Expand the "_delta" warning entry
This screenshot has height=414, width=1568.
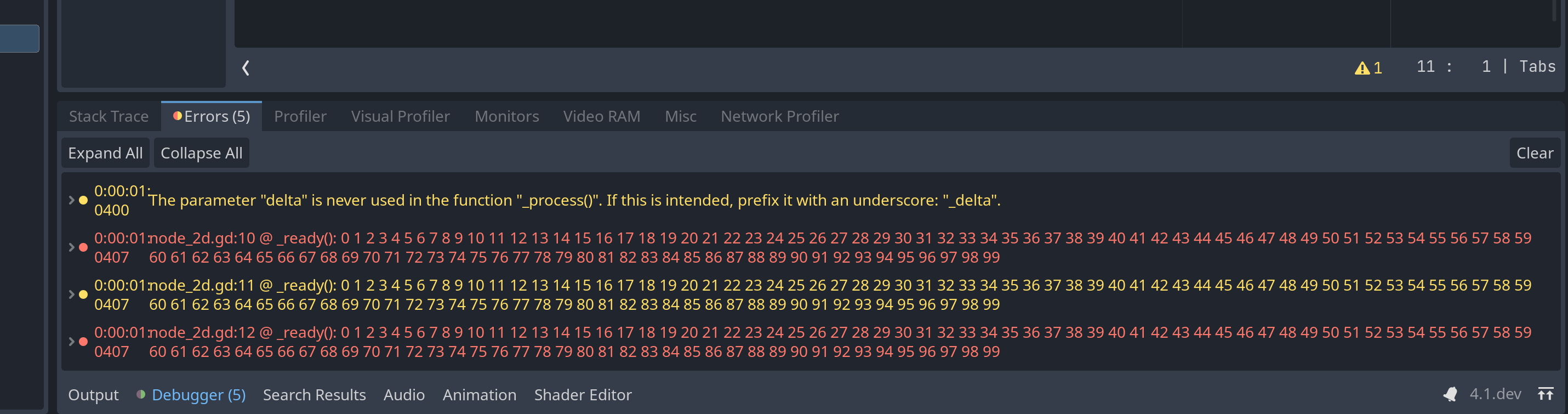(71, 200)
